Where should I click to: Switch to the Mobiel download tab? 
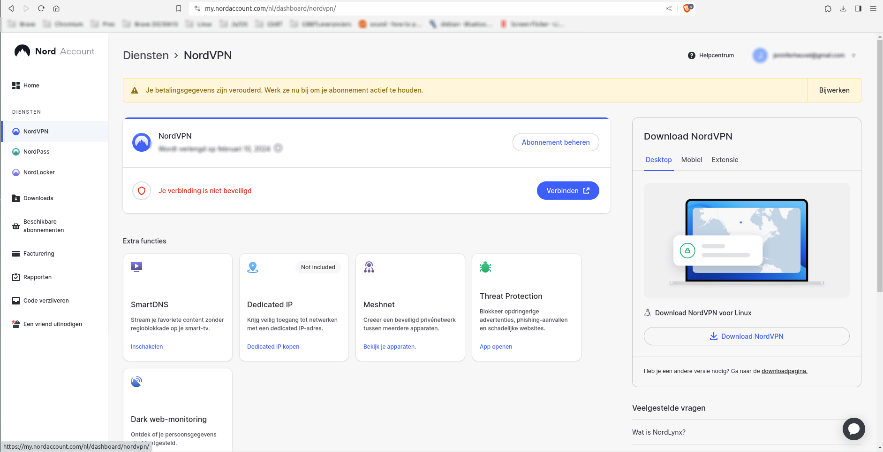click(692, 160)
